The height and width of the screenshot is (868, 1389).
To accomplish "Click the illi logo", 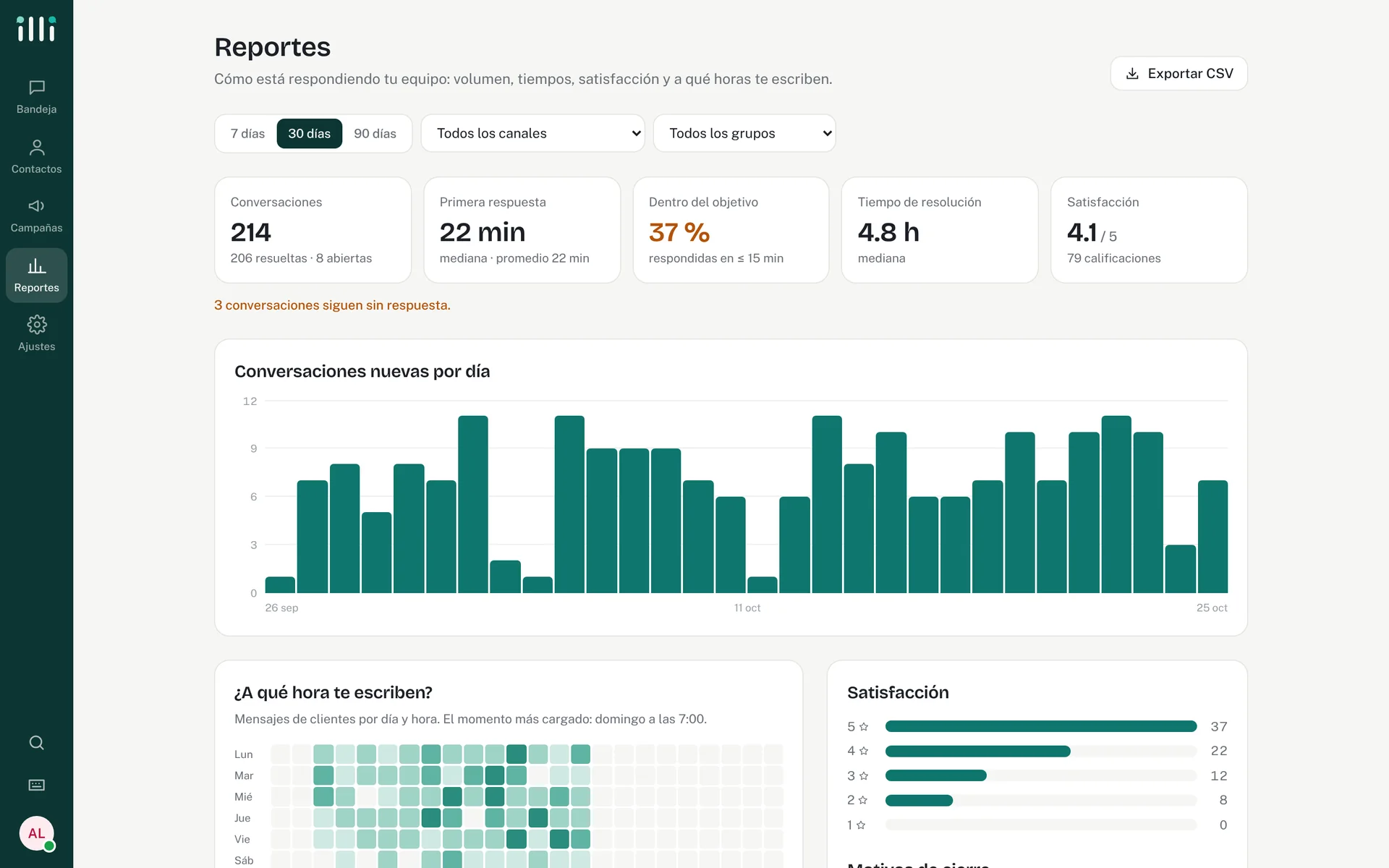I will (36, 29).
